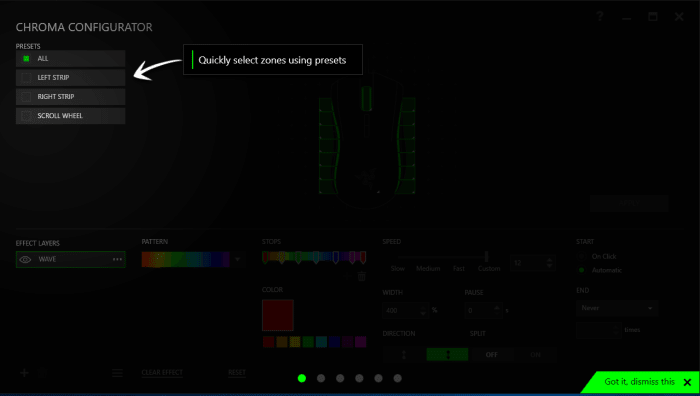Toggle WAVE layer visibility eye icon
This screenshot has width=700, height=396.
pyautogui.click(x=25, y=259)
